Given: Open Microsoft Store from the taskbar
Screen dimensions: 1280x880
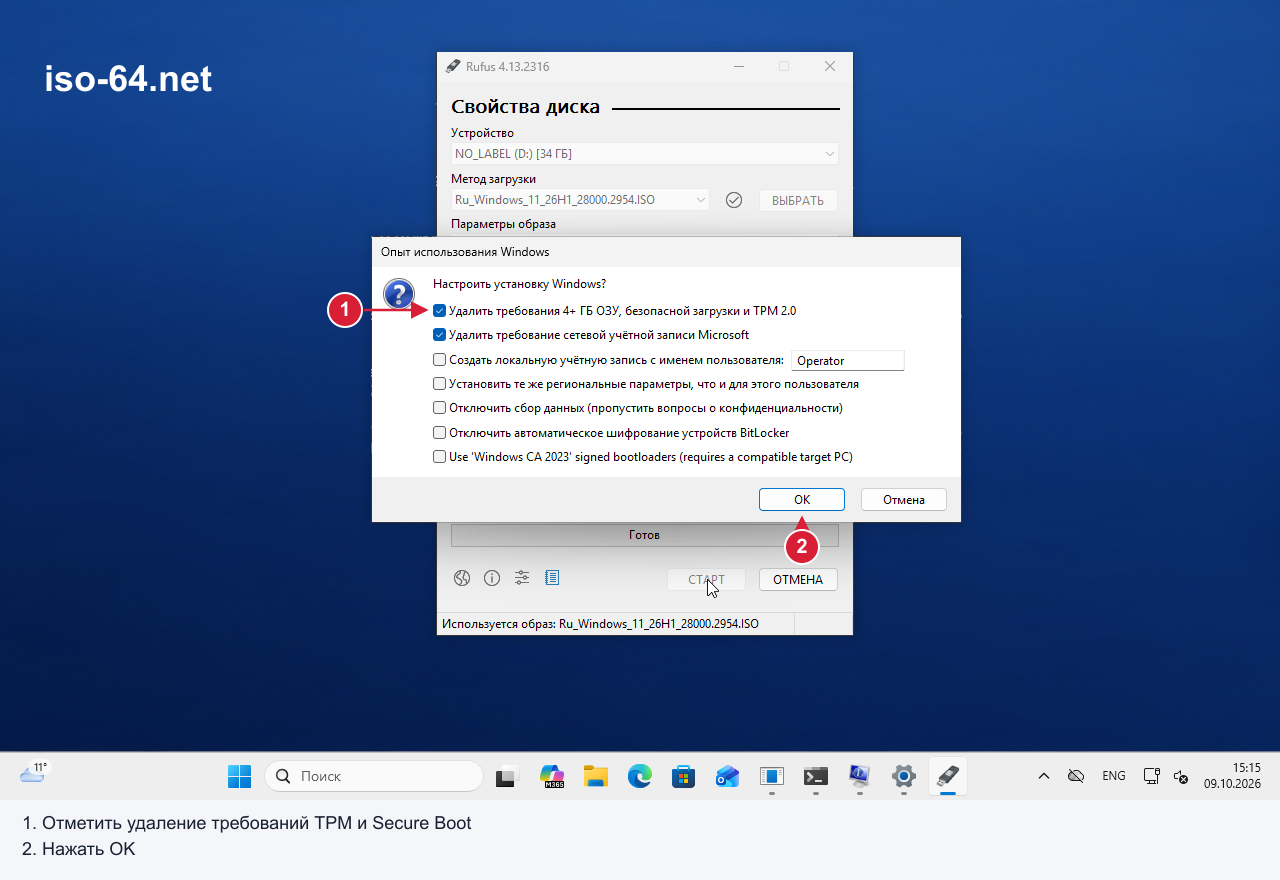Looking at the screenshot, I should click(684, 776).
